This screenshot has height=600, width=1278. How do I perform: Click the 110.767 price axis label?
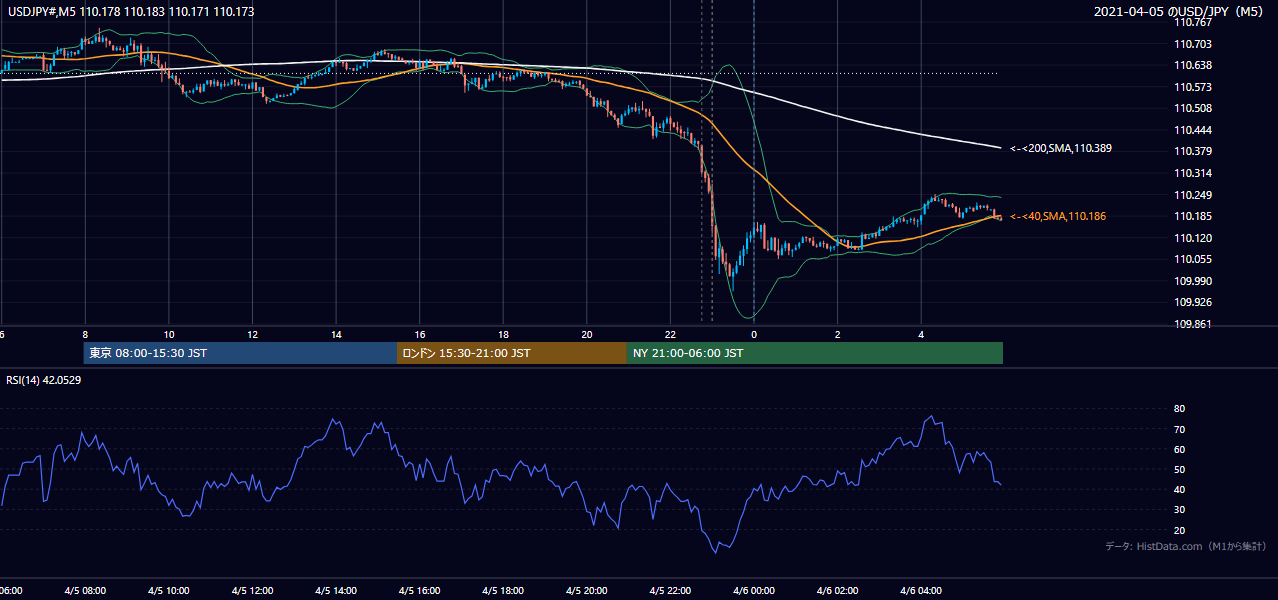(1194, 22)
